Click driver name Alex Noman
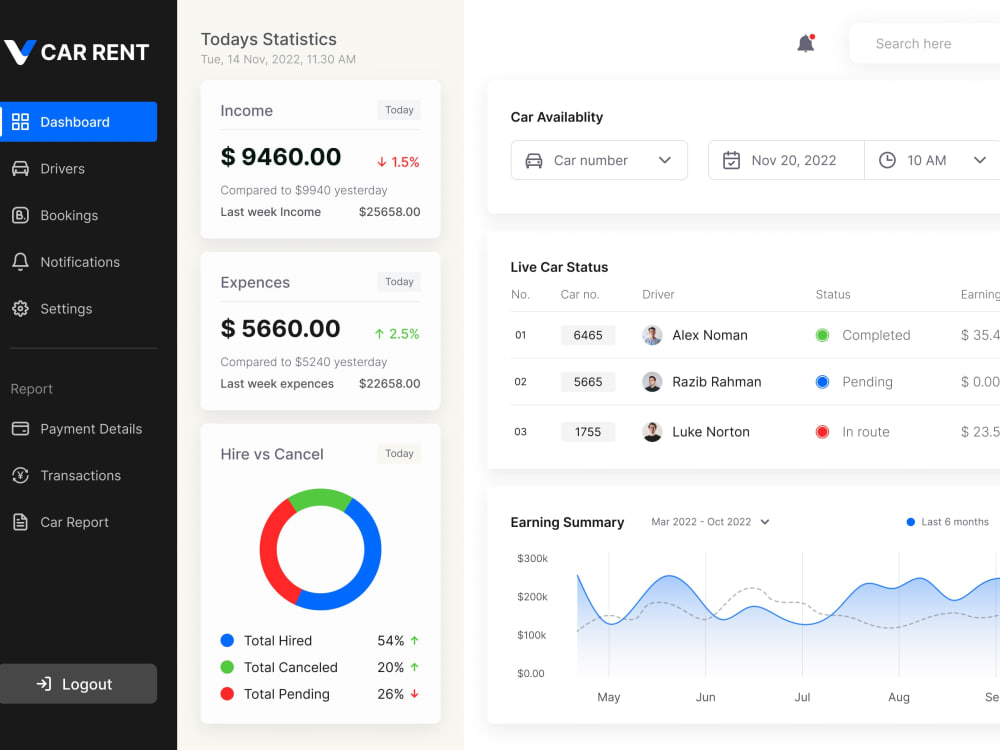 tap(710, 335)
